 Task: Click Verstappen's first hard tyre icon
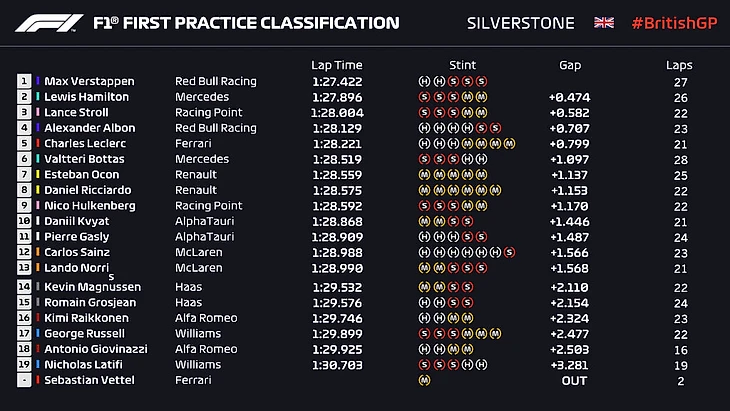click(424, 81)
